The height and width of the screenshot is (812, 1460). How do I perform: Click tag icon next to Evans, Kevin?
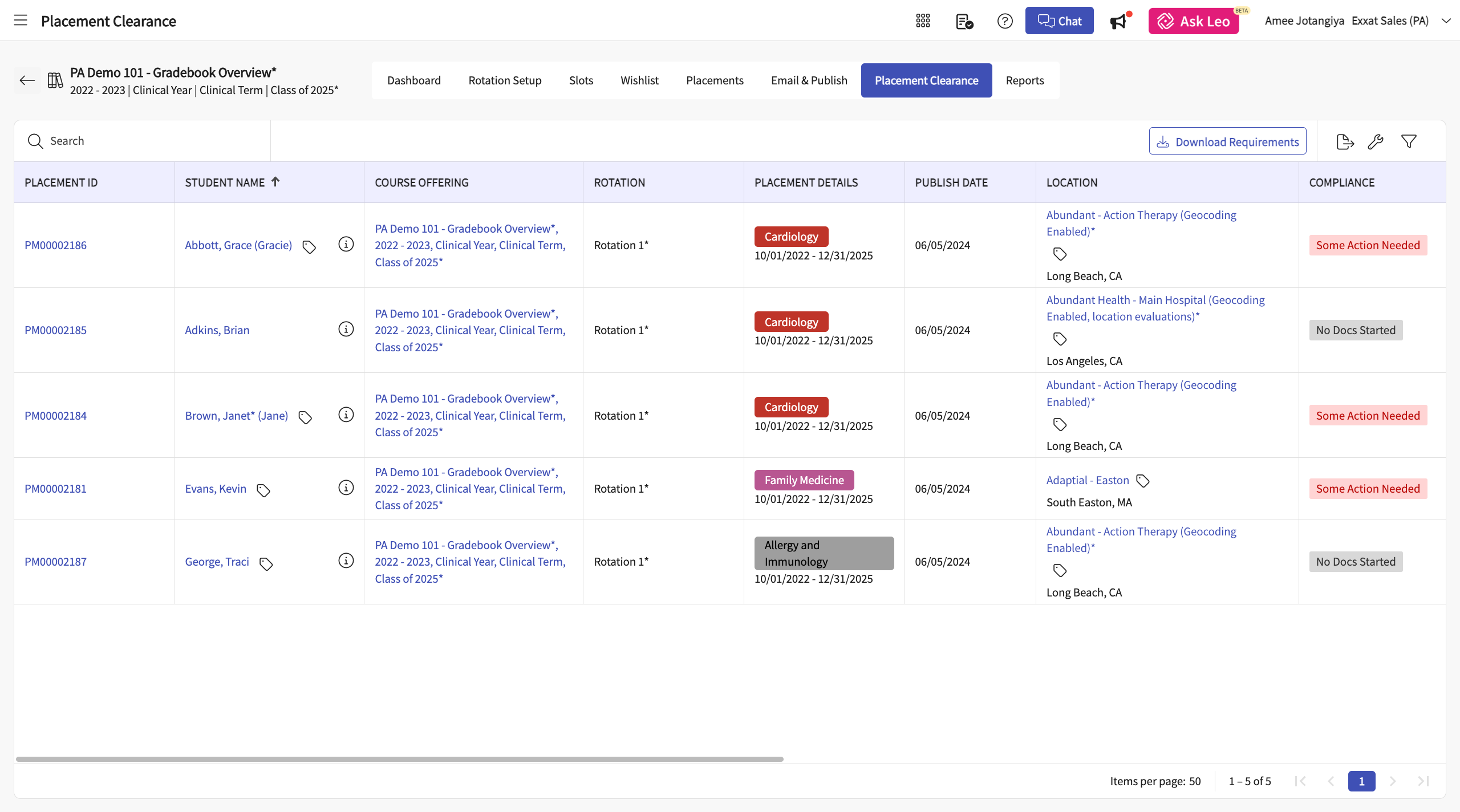[263, 490]
